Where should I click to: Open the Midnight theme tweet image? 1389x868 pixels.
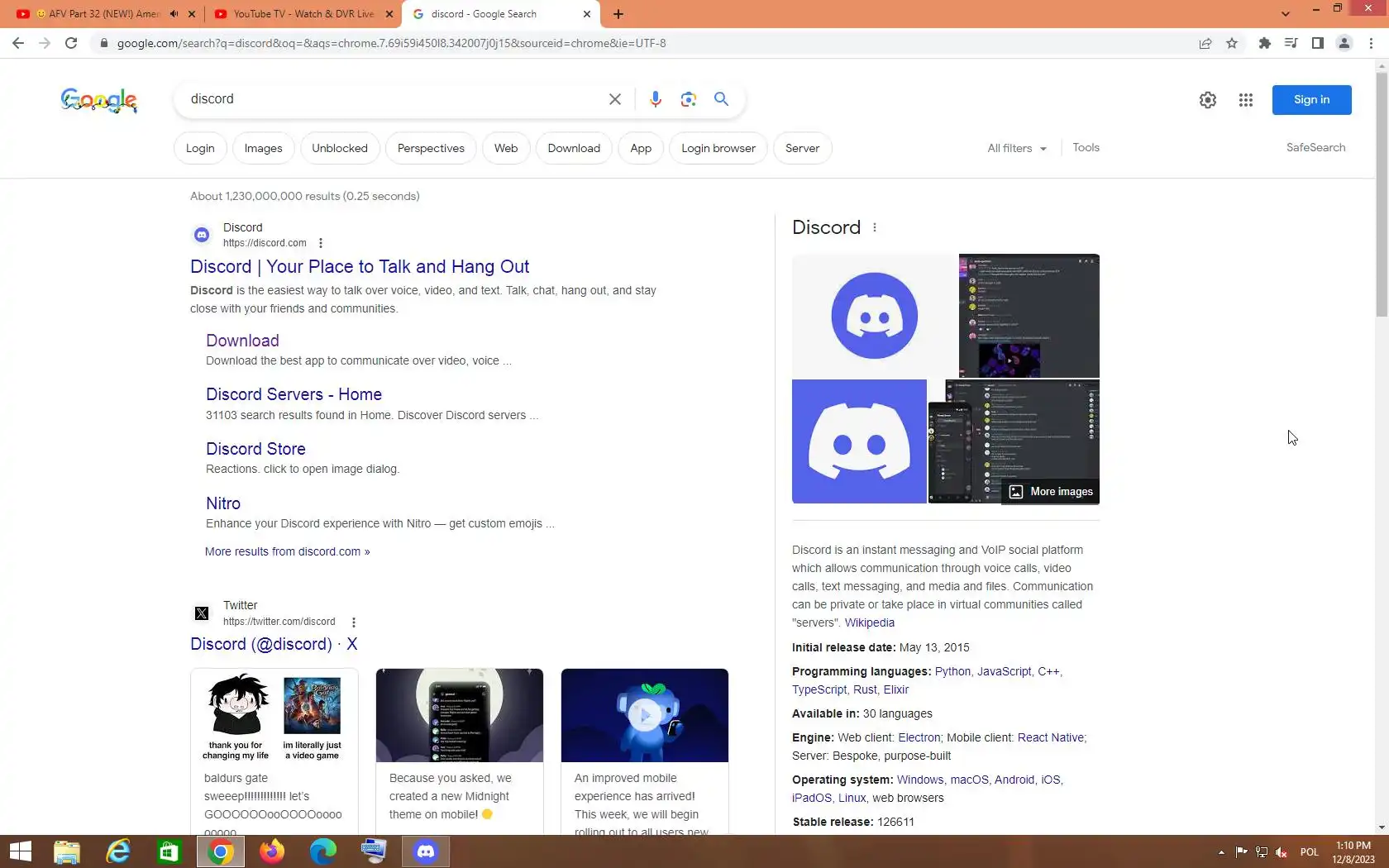pyautogui.click(x=460, y=715)
